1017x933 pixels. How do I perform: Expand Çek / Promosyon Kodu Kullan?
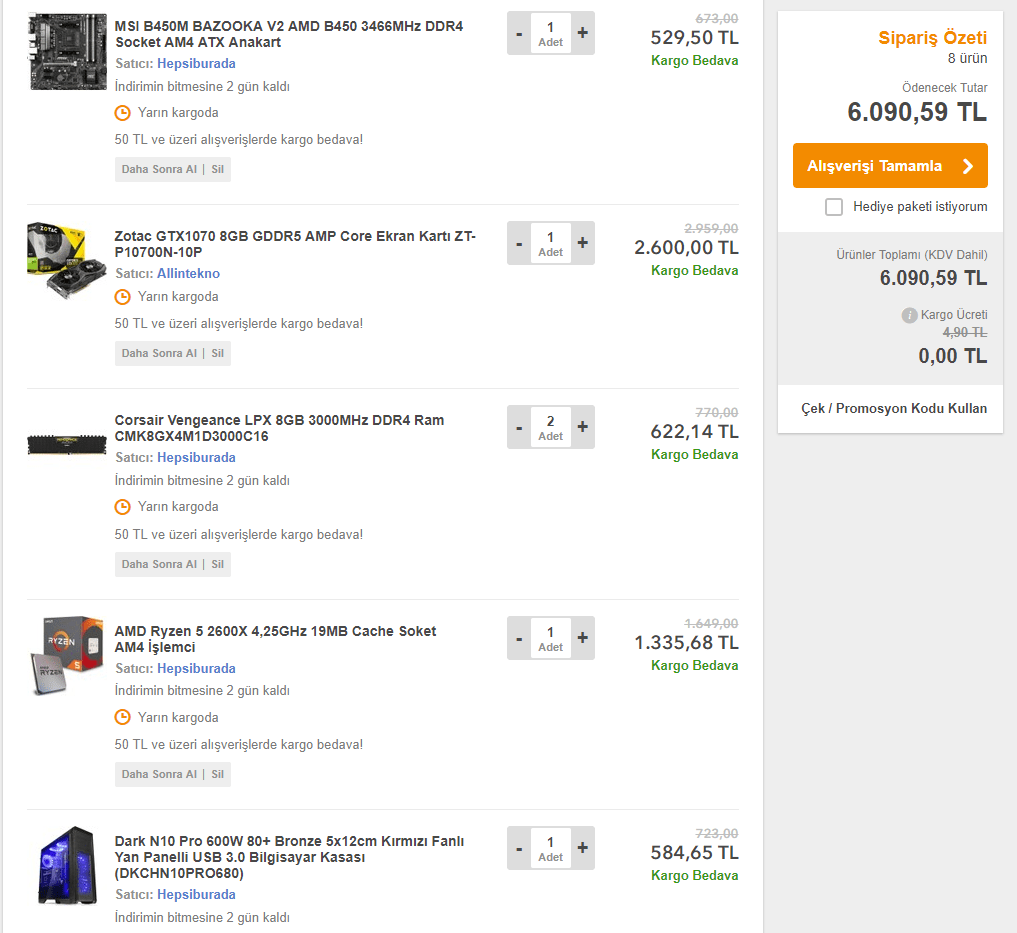coord(893,408)
